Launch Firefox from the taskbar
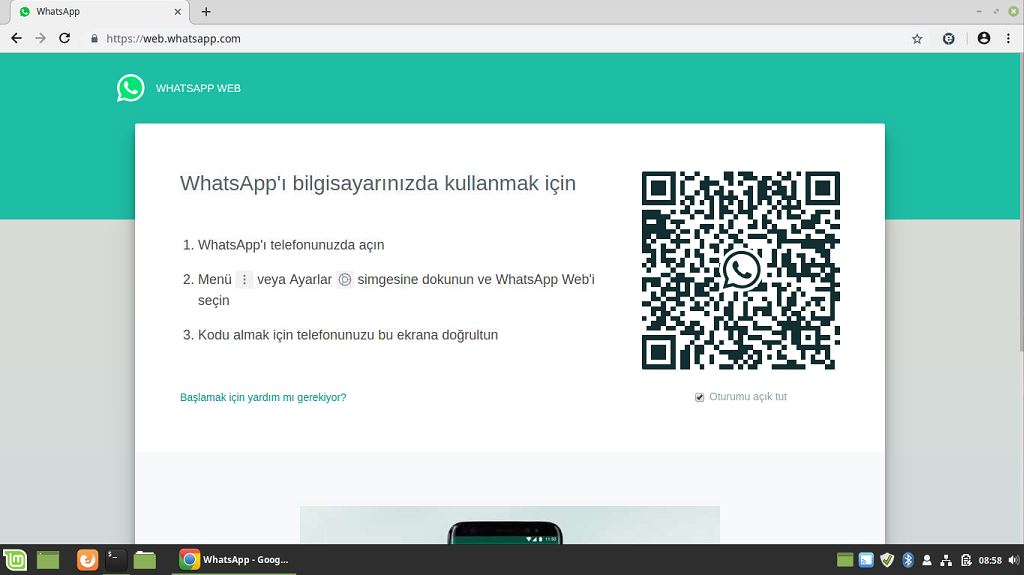The image size is (1024, 575). point(88,560)
